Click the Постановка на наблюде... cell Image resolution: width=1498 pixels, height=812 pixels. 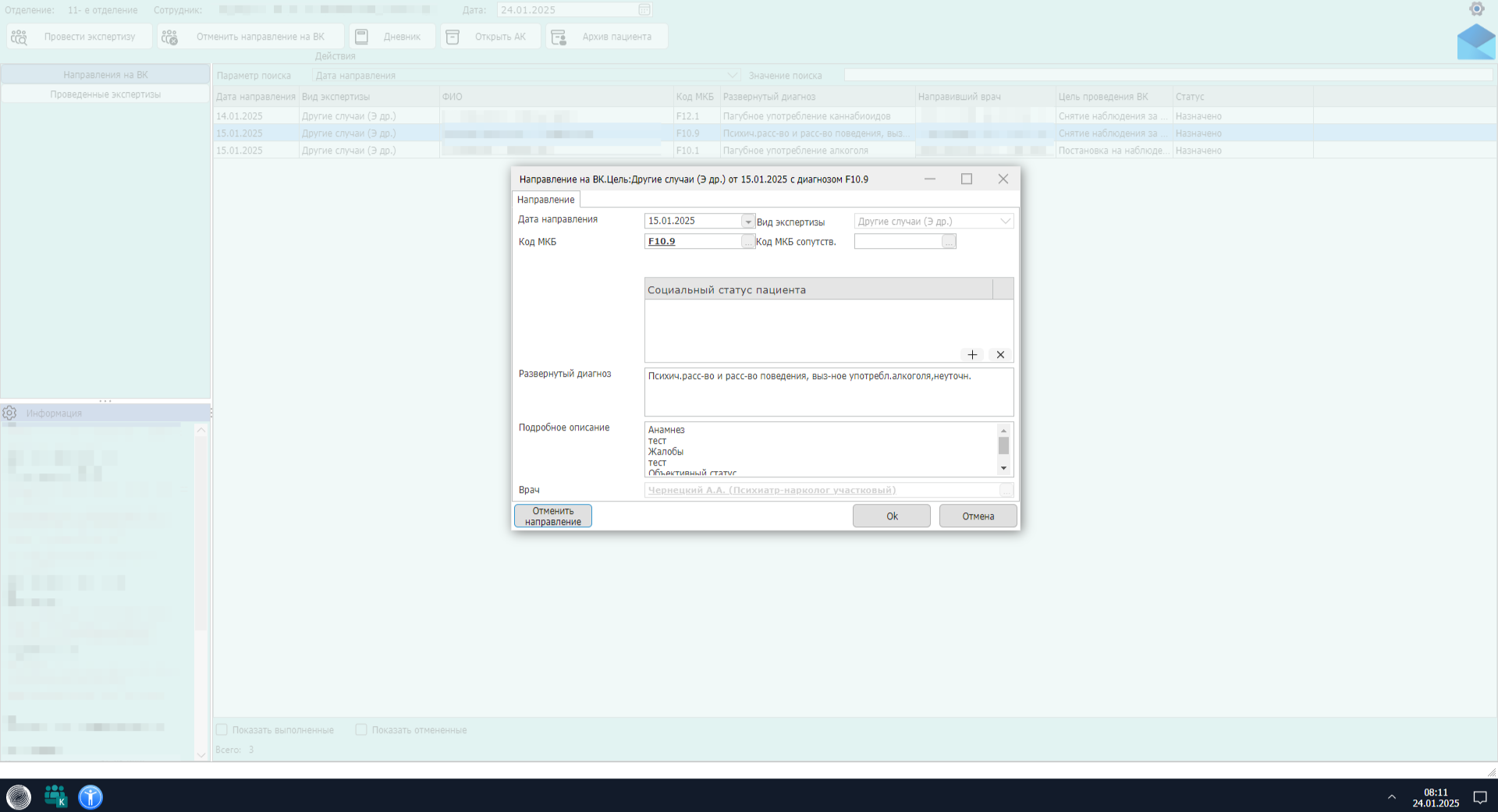point(1114,151)
